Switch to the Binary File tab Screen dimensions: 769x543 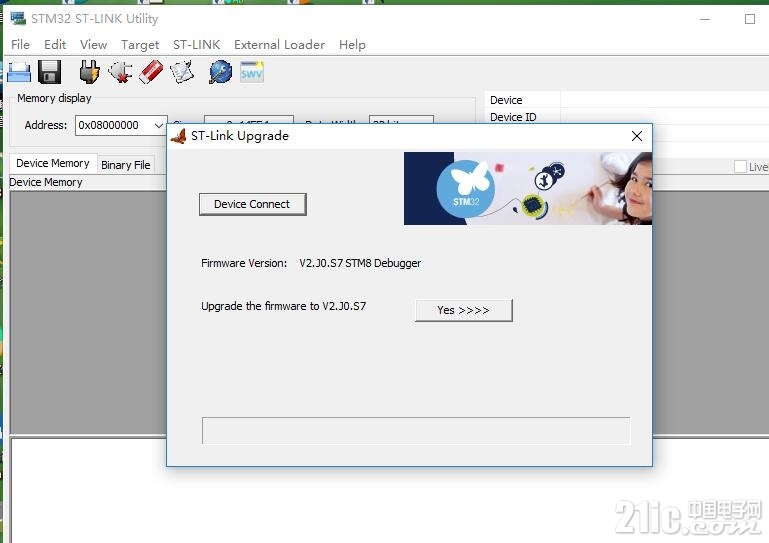(x=126, y=165)
